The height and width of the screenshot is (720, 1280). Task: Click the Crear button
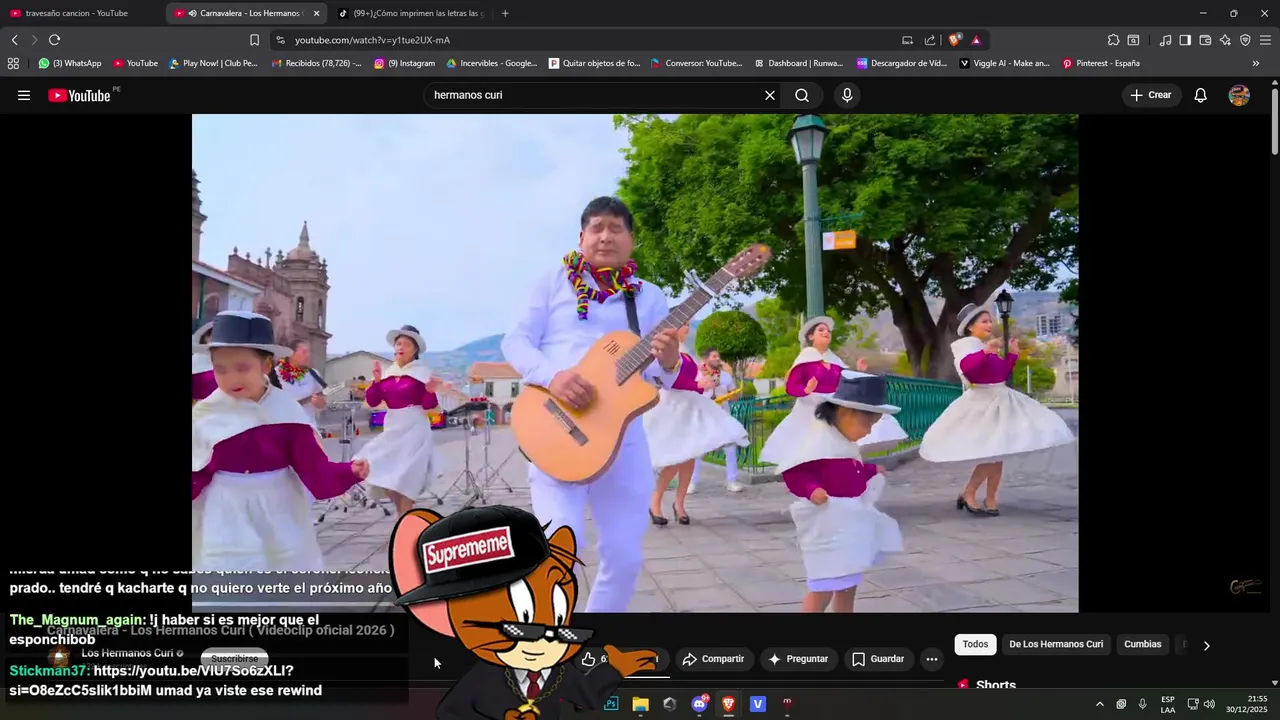[x=1150, y=95]
